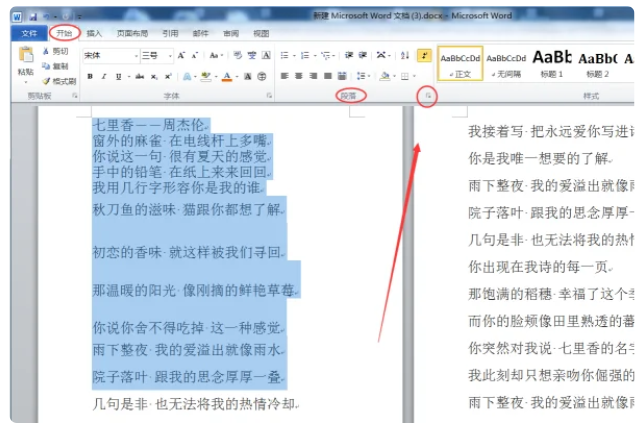Open the font name dropdown showing 宋体

(x=108, y=55)
